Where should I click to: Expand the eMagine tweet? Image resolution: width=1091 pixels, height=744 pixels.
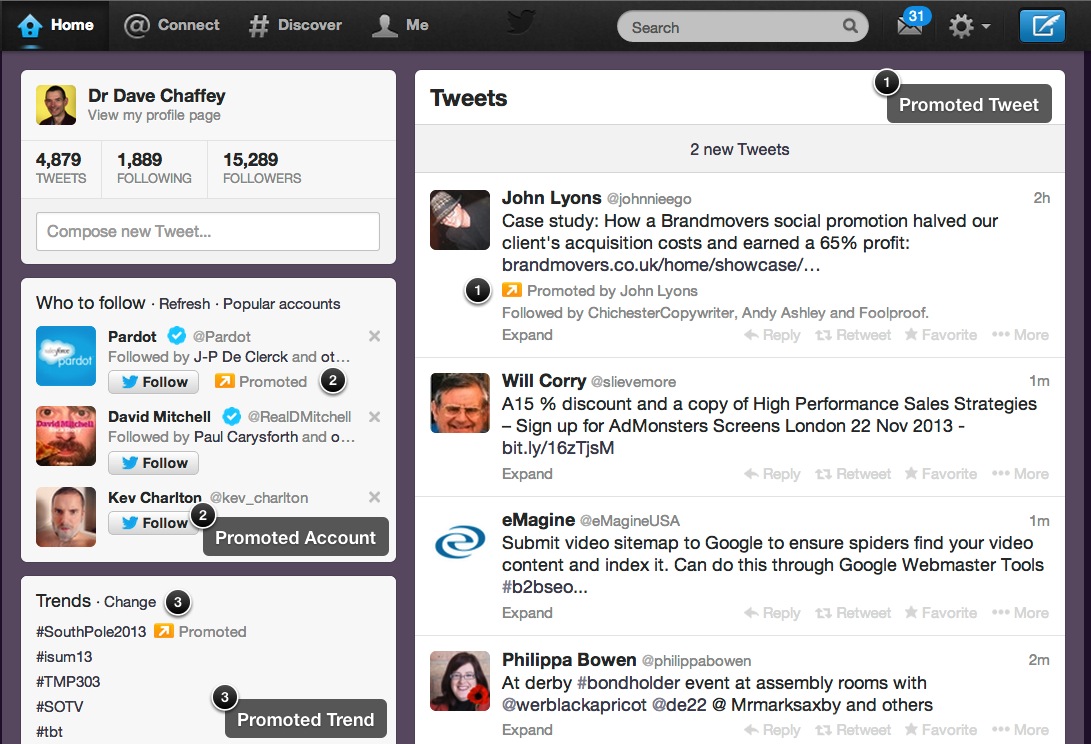[x=527, y=613]
